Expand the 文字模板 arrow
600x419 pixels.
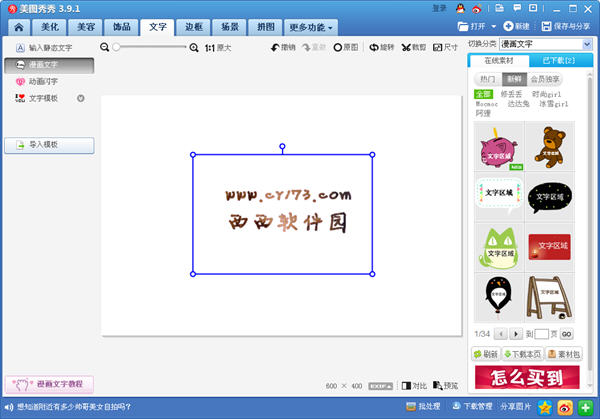80,98
